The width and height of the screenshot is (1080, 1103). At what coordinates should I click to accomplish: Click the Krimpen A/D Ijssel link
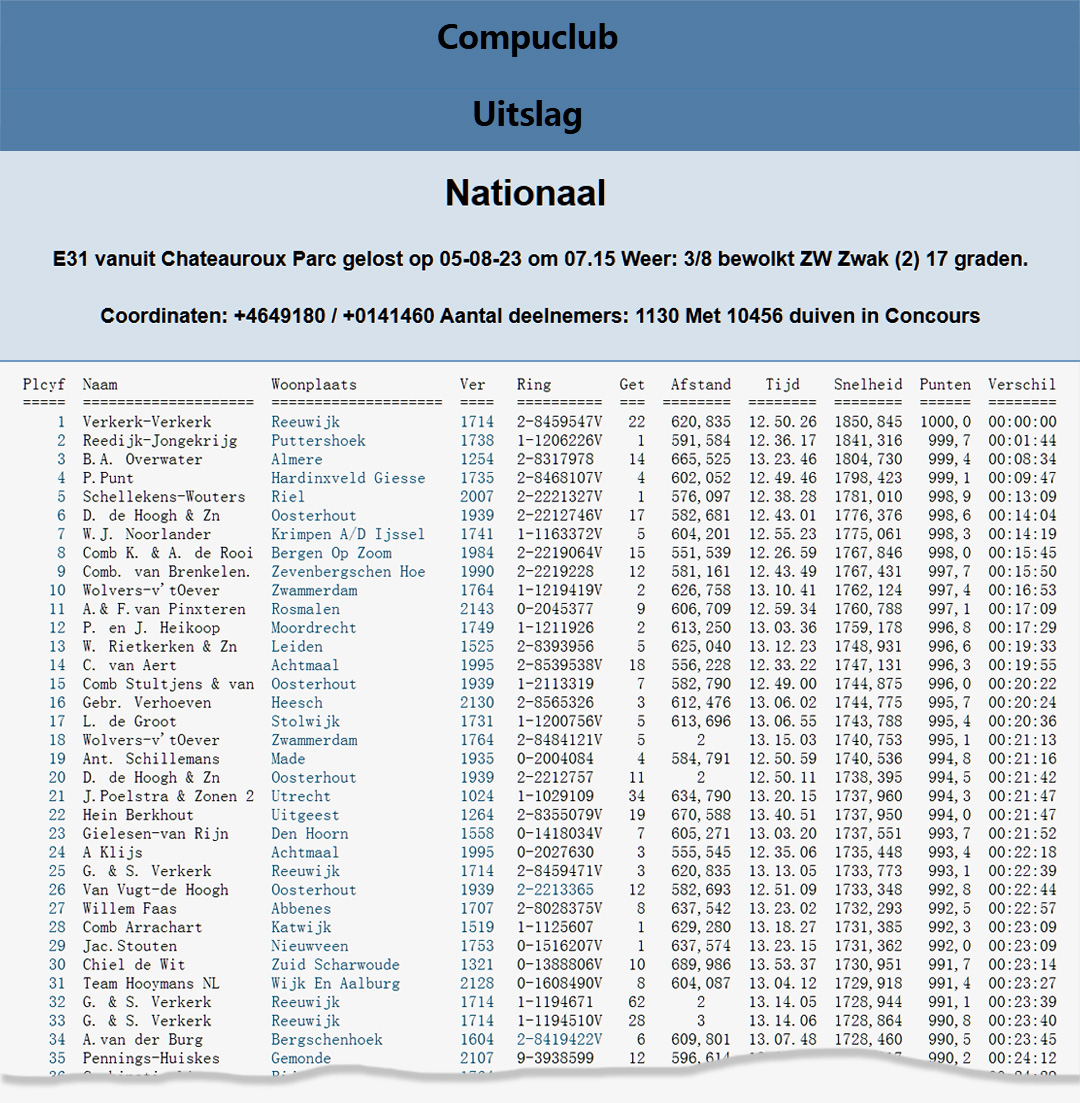coord(348,534)
